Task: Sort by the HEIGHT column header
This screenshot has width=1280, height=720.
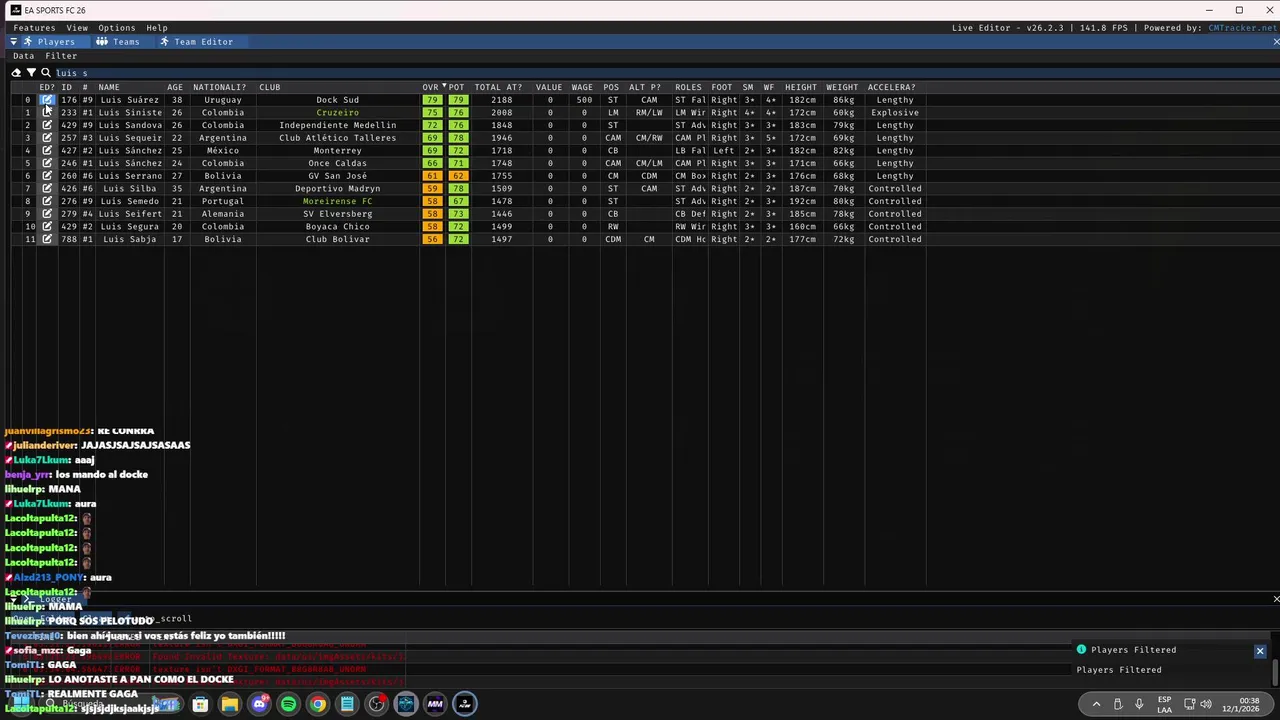Action: 800,87
